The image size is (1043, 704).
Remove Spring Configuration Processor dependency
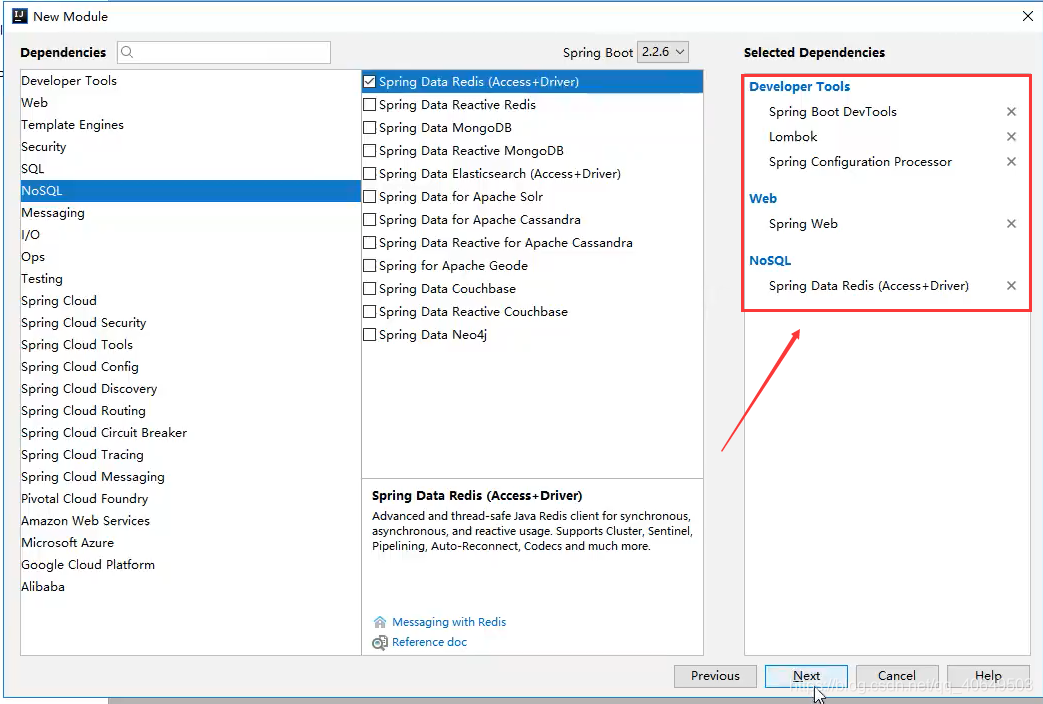click(x=1011, y=162)
